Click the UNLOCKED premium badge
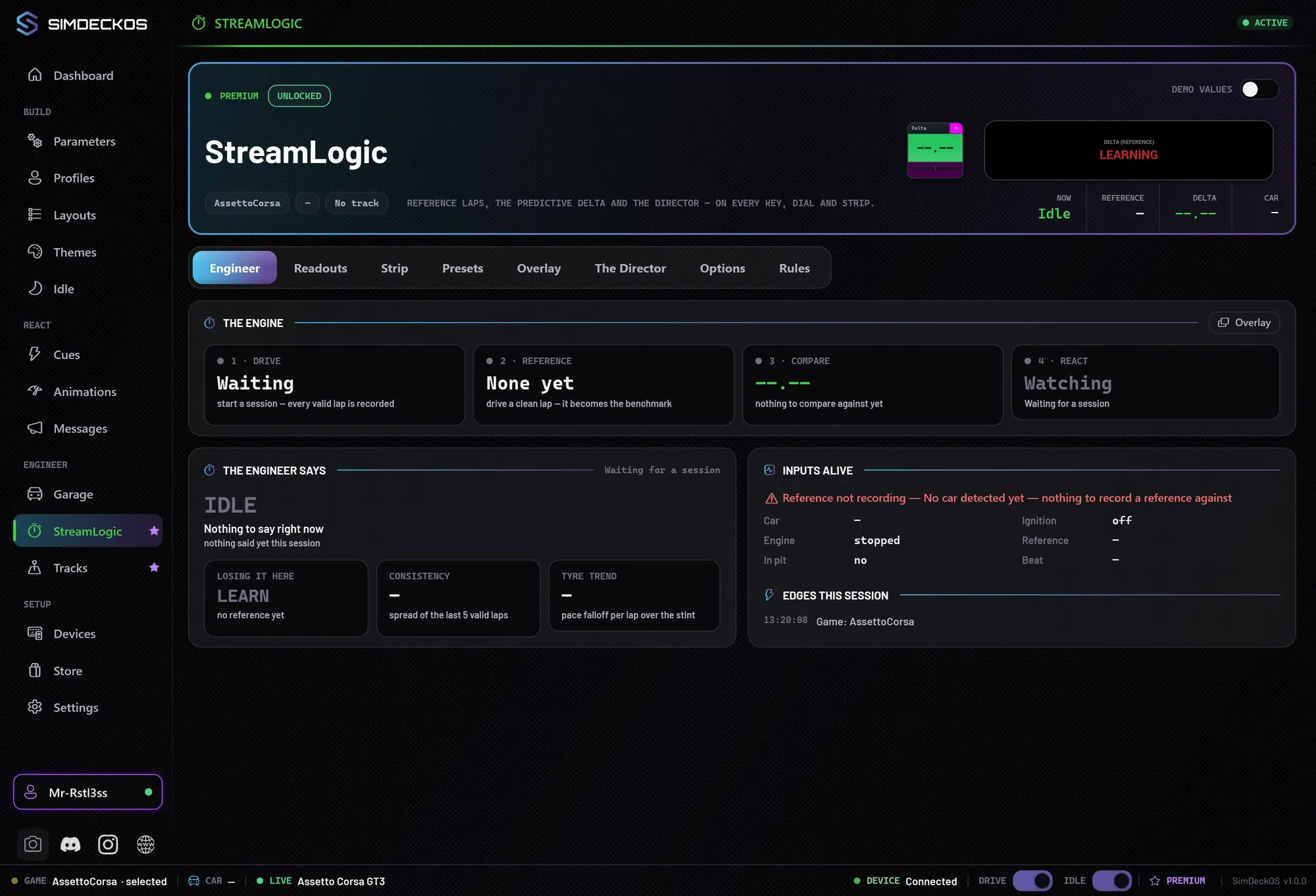The height and width of the screenshot is (896, 1316). pyautogui.click(x=299, y=96)
